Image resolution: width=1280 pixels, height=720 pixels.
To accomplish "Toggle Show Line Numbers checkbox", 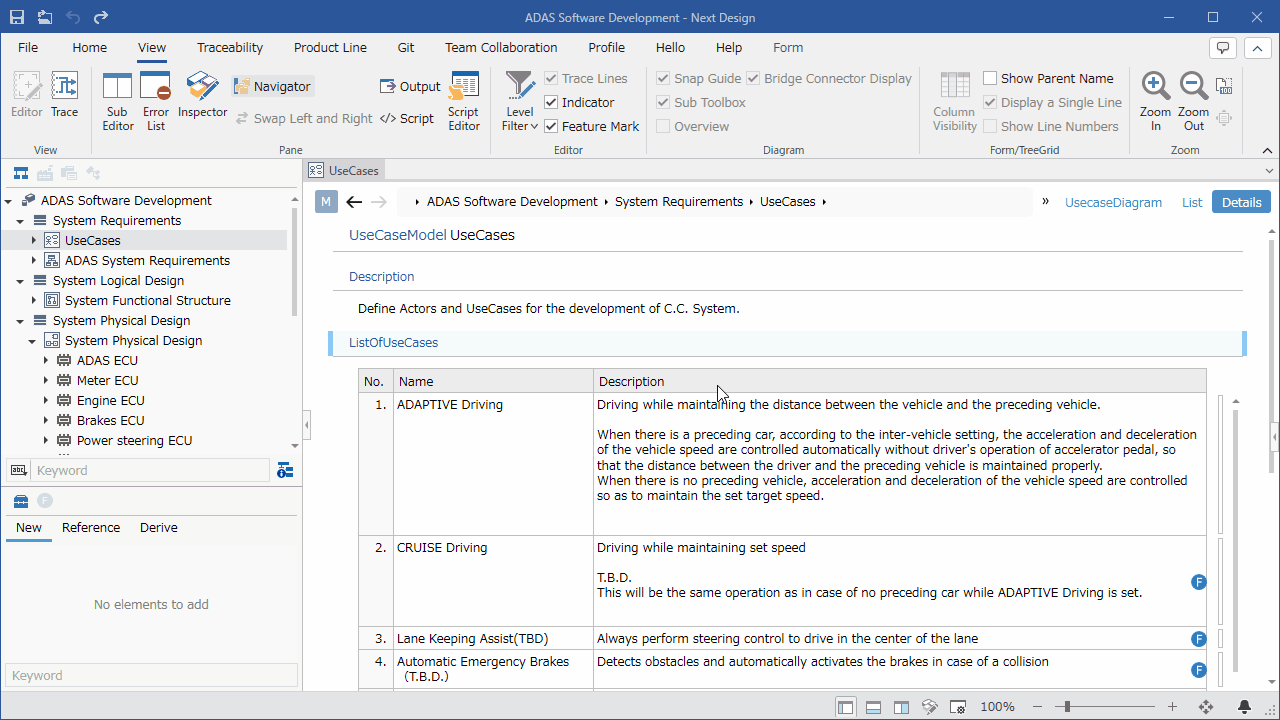I will click(990, 126).
